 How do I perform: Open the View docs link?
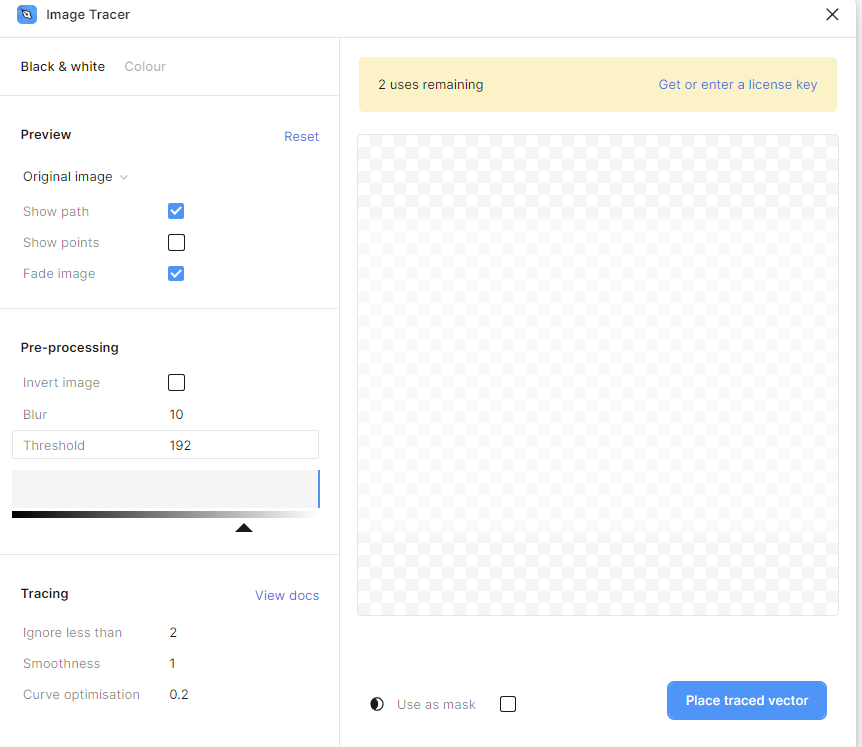tap(287, 595)
